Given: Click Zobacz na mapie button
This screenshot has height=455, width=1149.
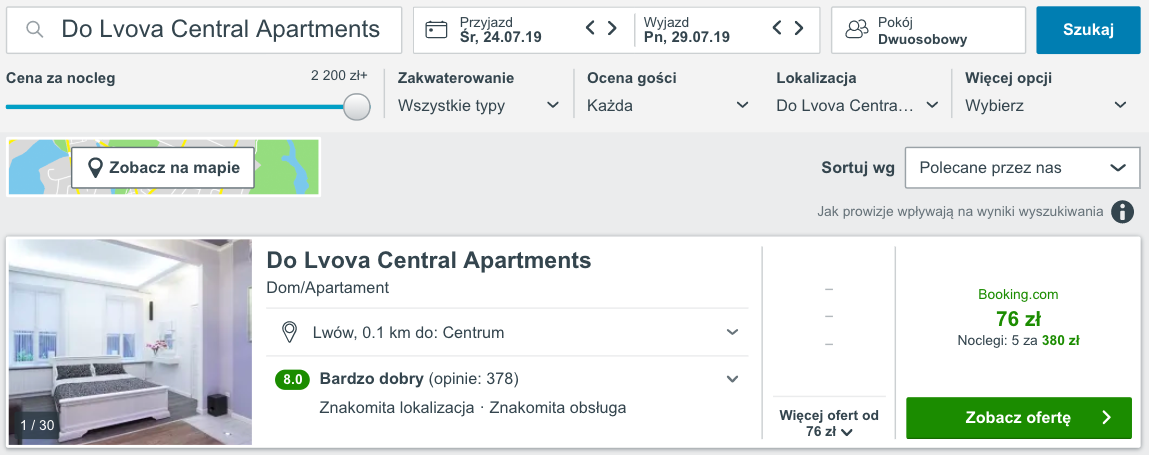Looking at the screenshot, I should [x=163, y=168].
